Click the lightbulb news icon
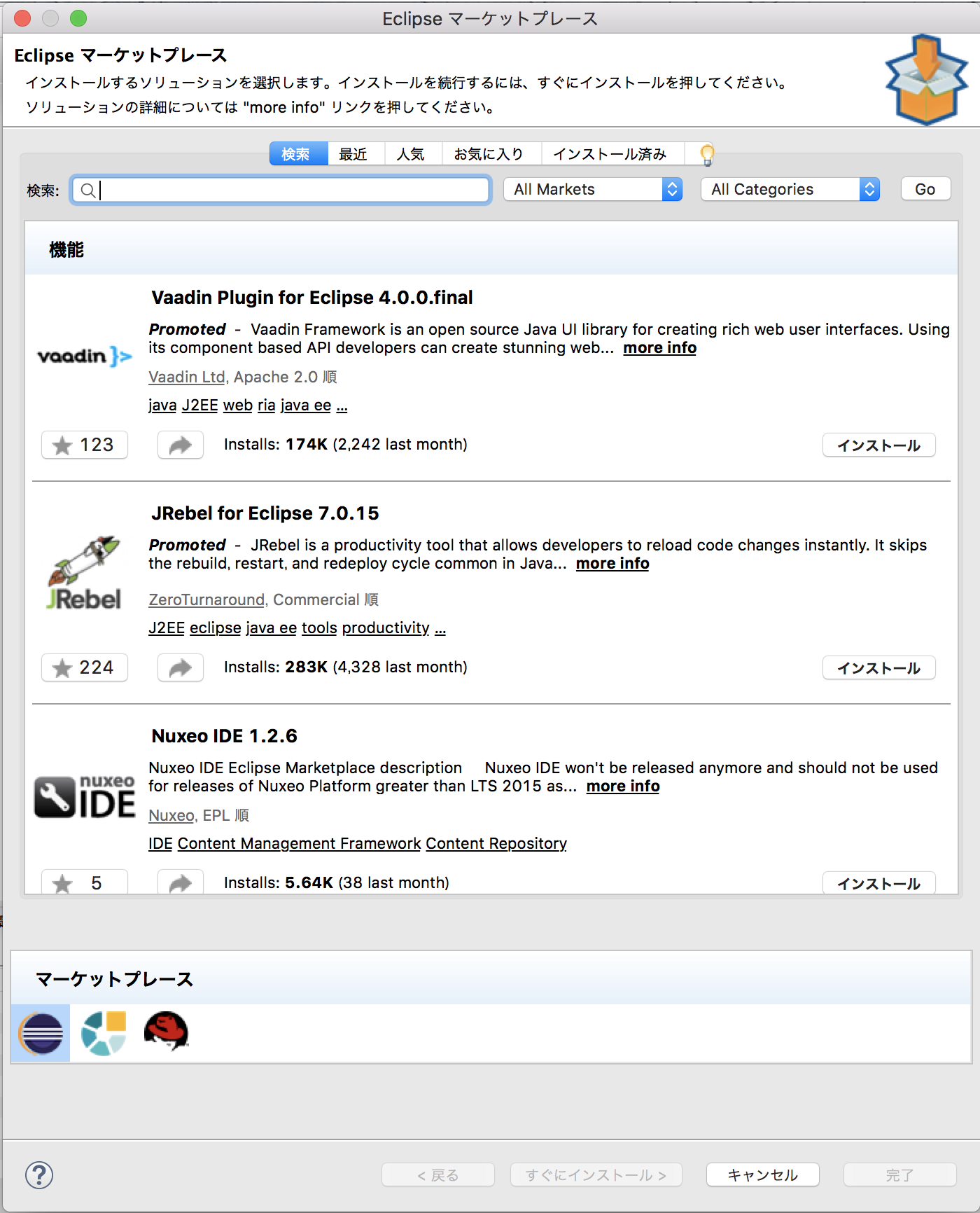The image size is (980, 1213). 707,154
